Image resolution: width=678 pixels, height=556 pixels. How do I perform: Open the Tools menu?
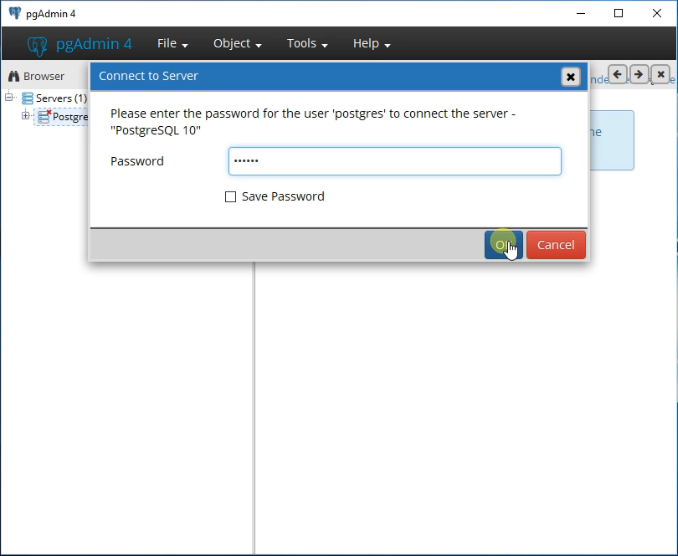click(x=307, y=44)
